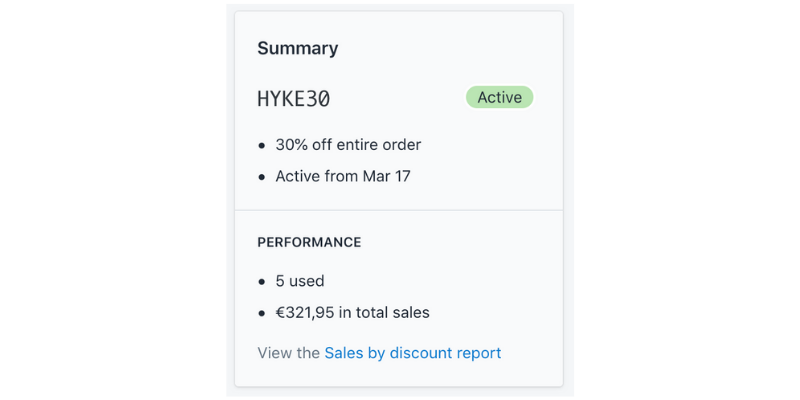Click the '5 used' usage line

tap(300, 281)
